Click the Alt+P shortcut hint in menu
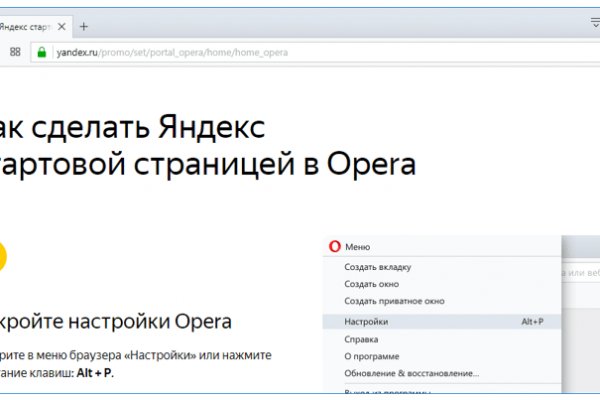The width and height of the screenshot is (600, 400). click(532, 322)
